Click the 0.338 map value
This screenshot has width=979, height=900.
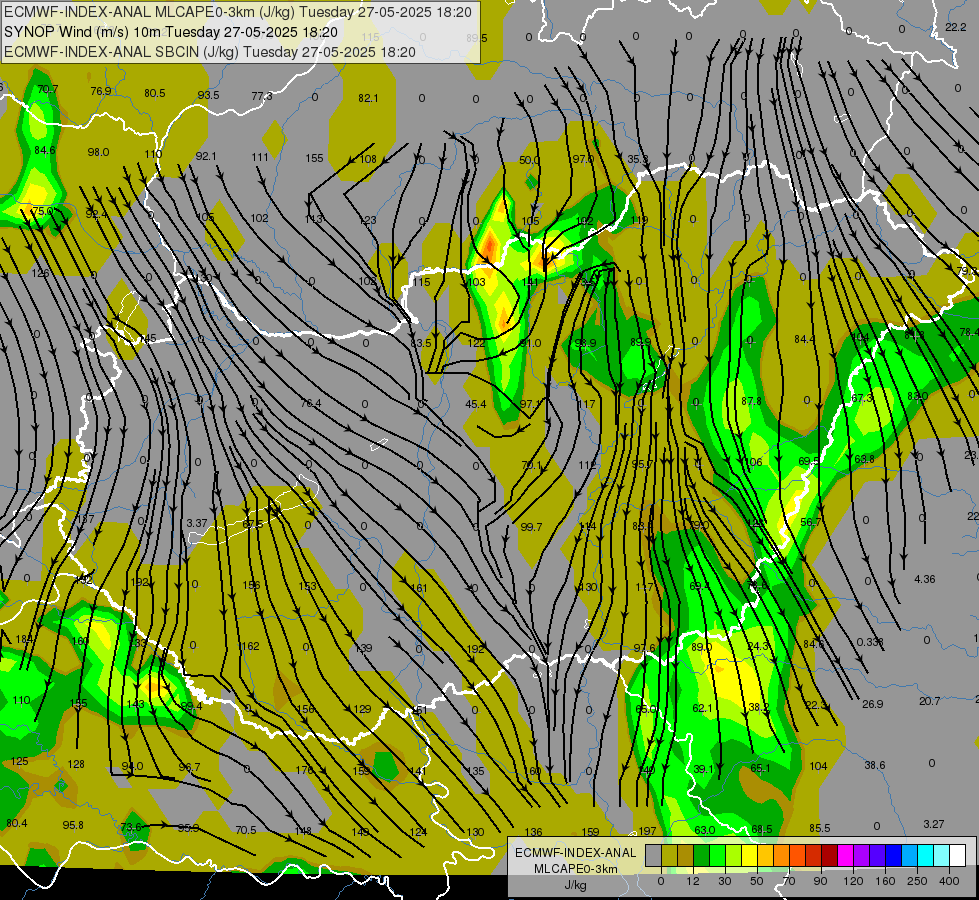[x=870, y=642]
